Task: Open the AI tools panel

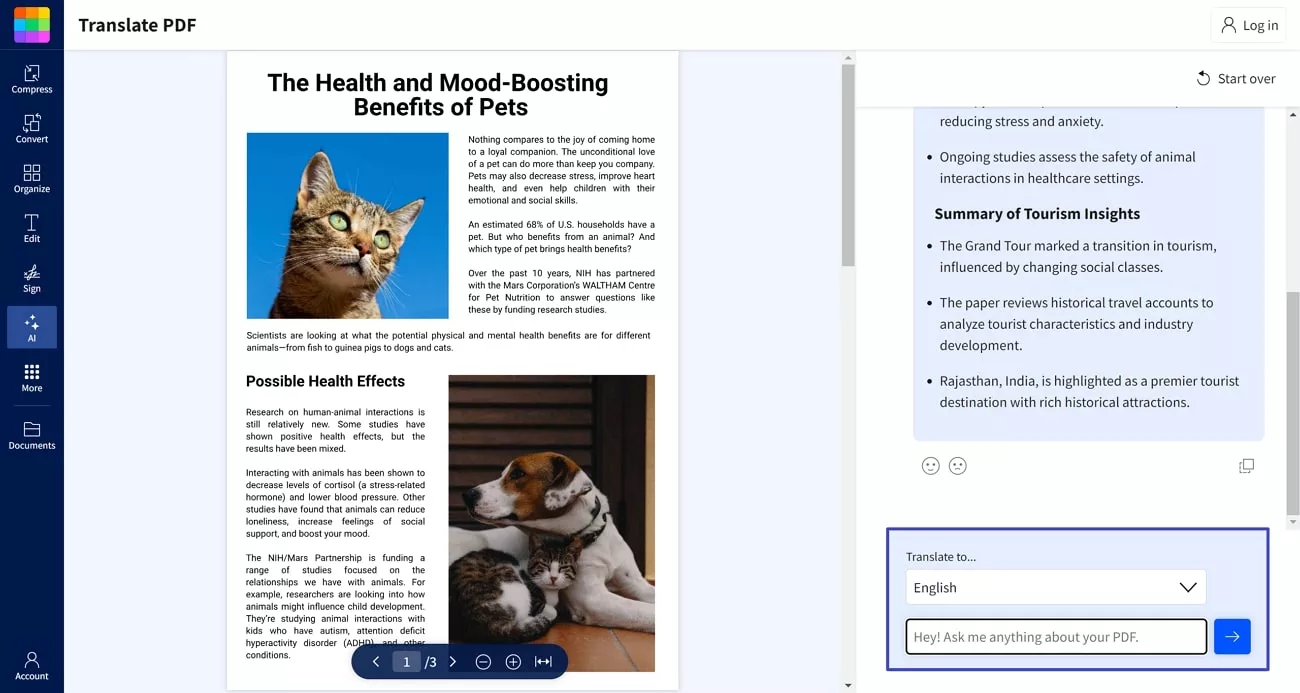Action: [x=32, y=327]
